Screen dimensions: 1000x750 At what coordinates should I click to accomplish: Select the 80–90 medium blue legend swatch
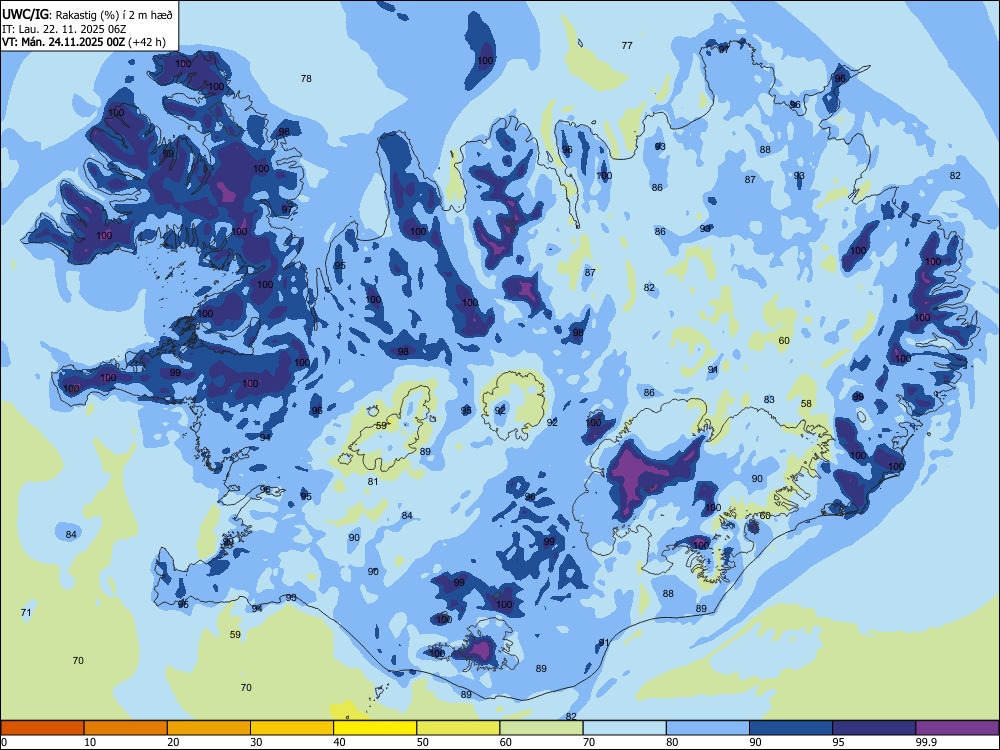pyautogui.click(x=708, y=728)
